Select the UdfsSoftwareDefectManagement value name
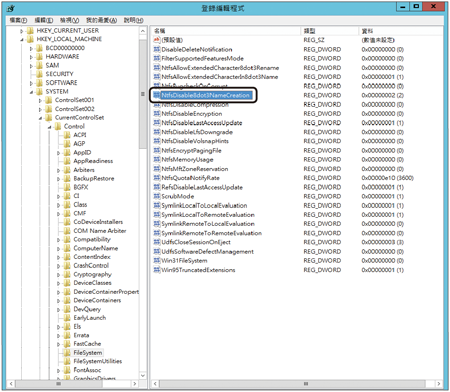The height and width of the screenshot is (392, 450). pos(207,251)
